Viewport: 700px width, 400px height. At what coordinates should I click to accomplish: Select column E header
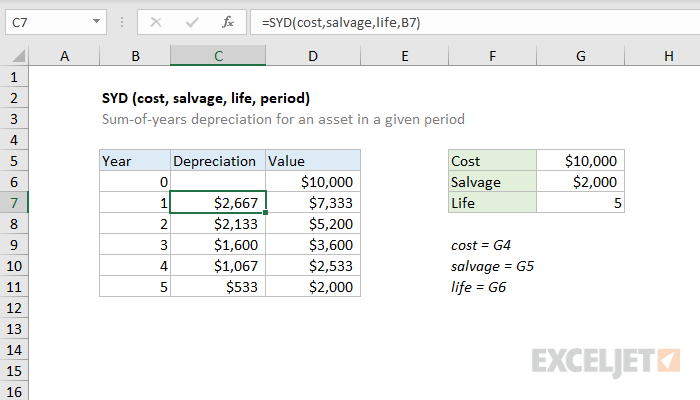click(x=404, y=56)
